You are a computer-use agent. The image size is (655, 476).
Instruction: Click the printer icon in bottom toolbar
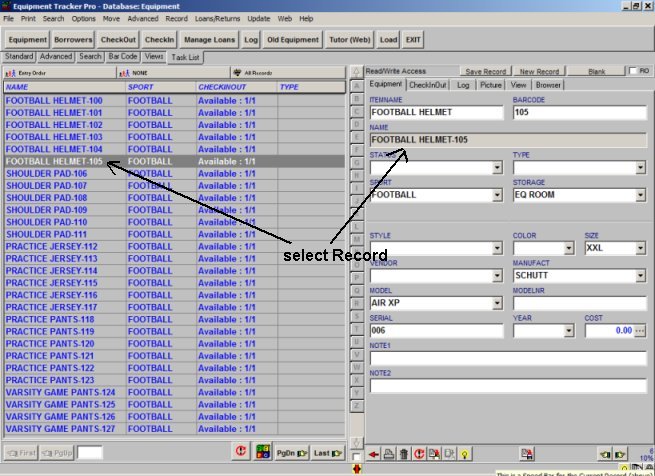click(389, 454)
